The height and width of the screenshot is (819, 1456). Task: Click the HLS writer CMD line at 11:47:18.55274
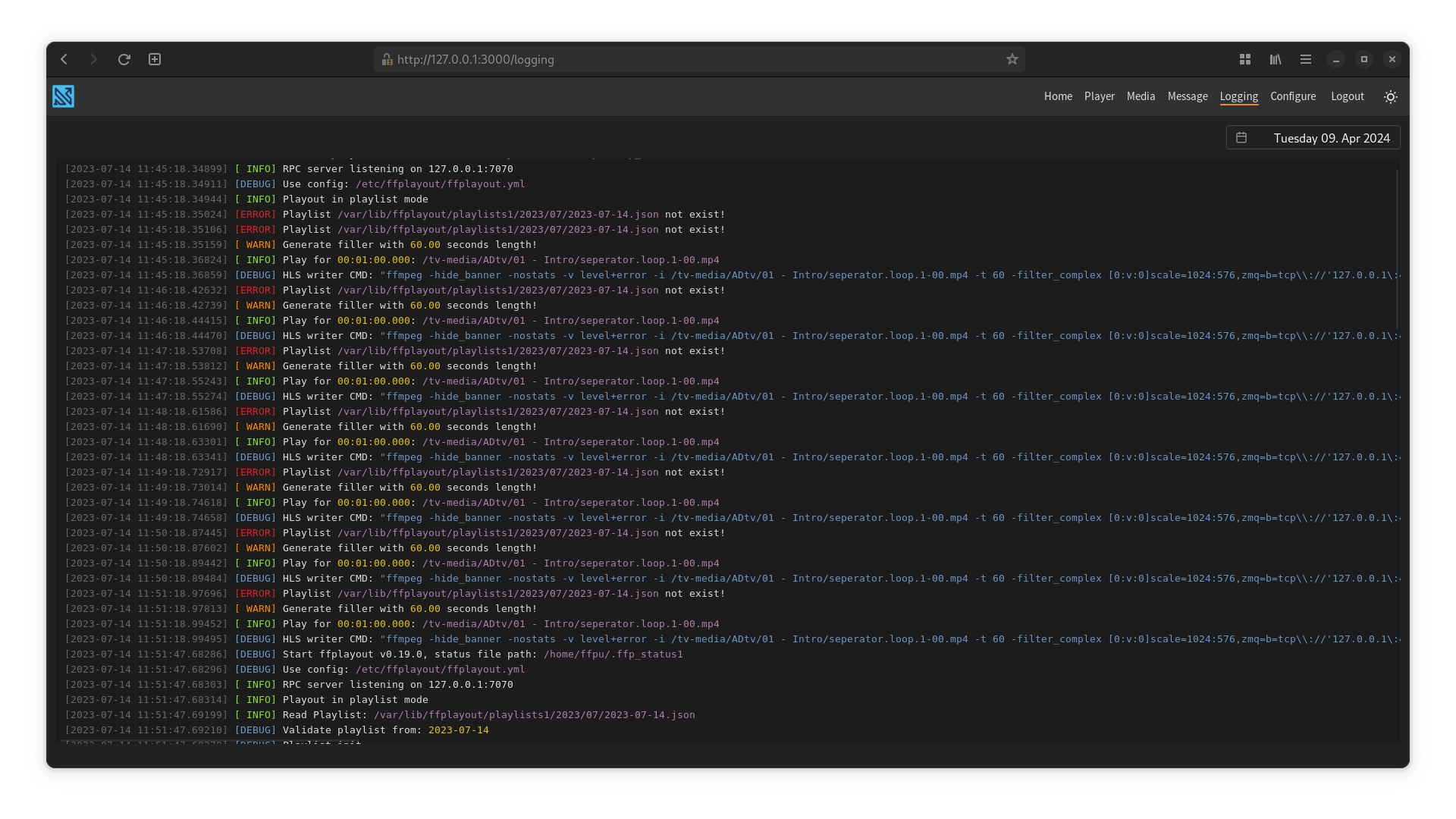click(x=733, y=397)
